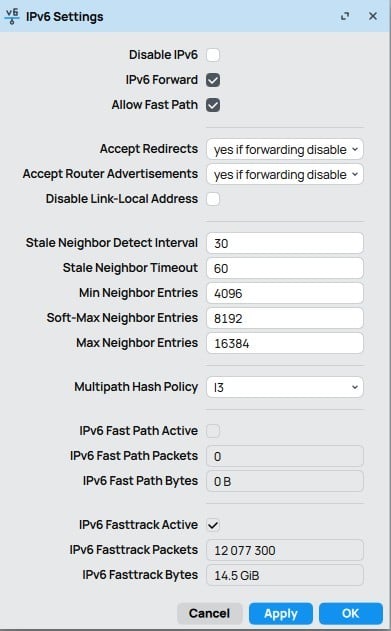Click the detach window icon
391x631 pixels.
pos(345,16)
